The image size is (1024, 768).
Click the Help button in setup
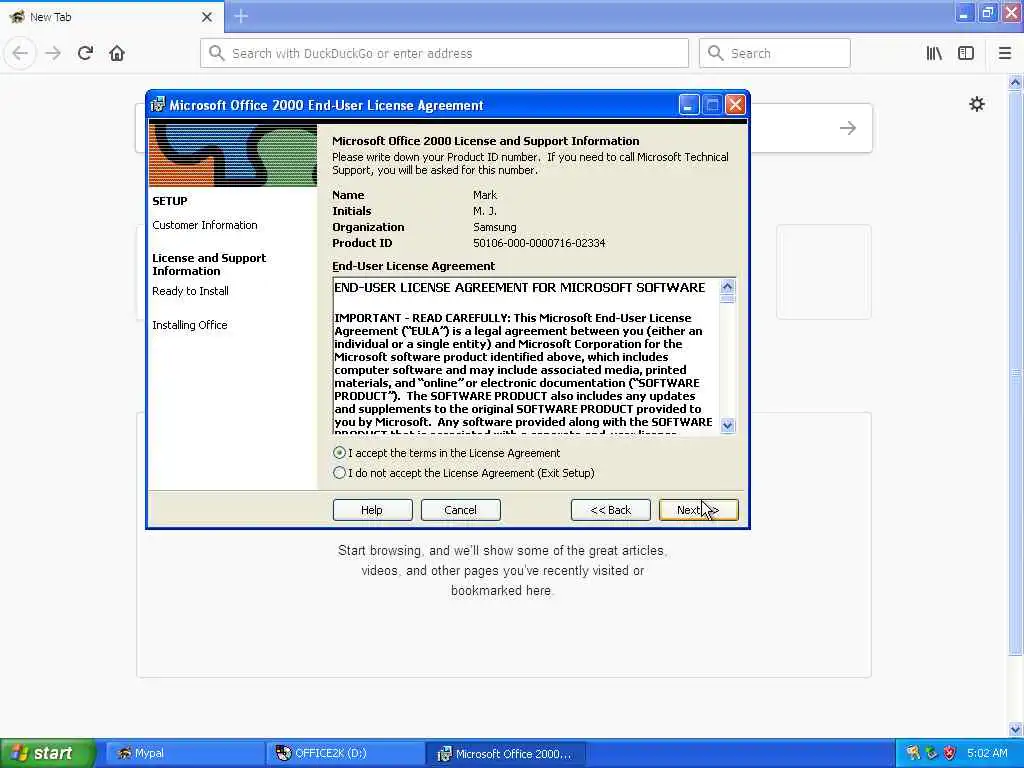click(x=372, y=510)
